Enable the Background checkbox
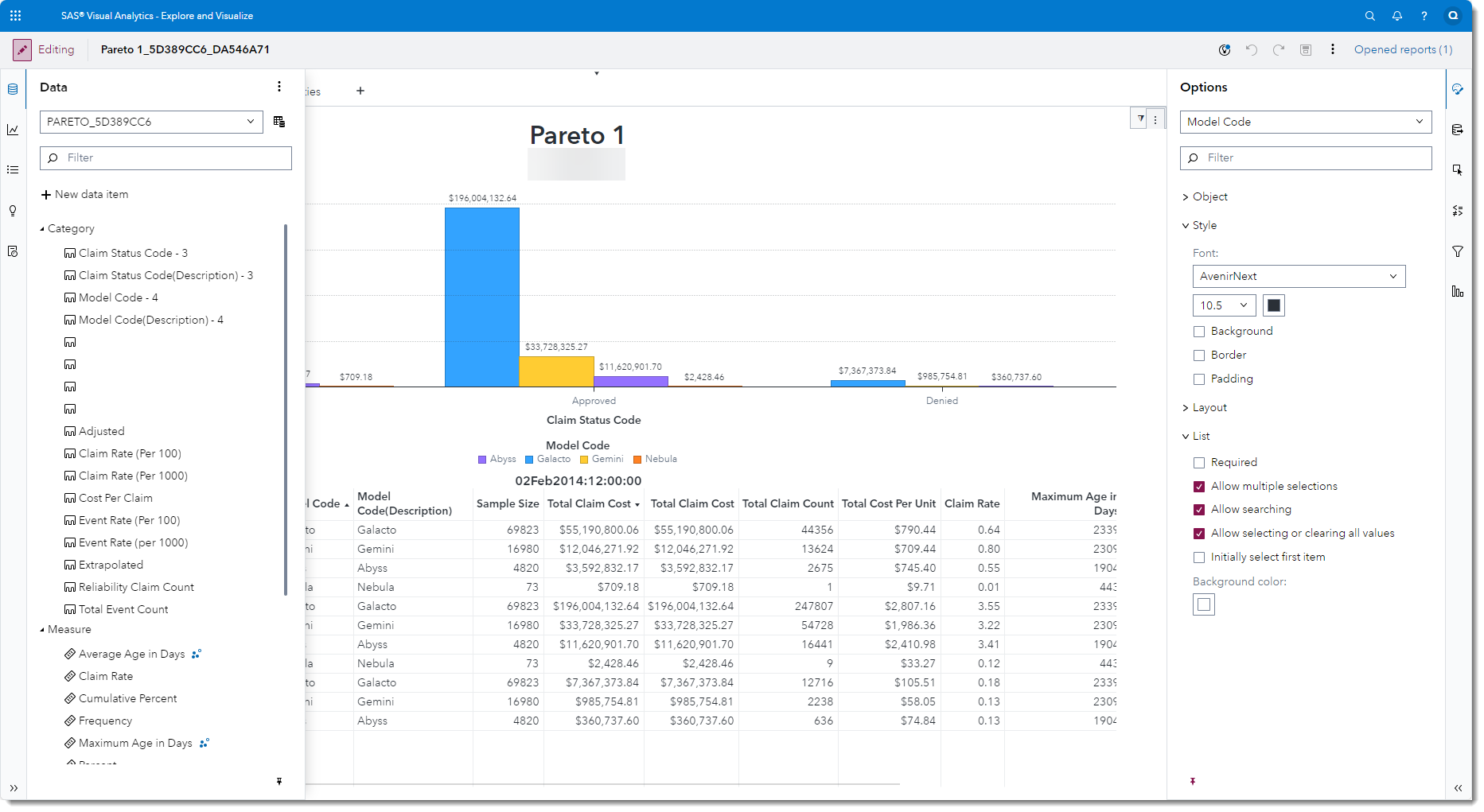This screenshot has width=1484, height=812. click(x=1199, y=332)
